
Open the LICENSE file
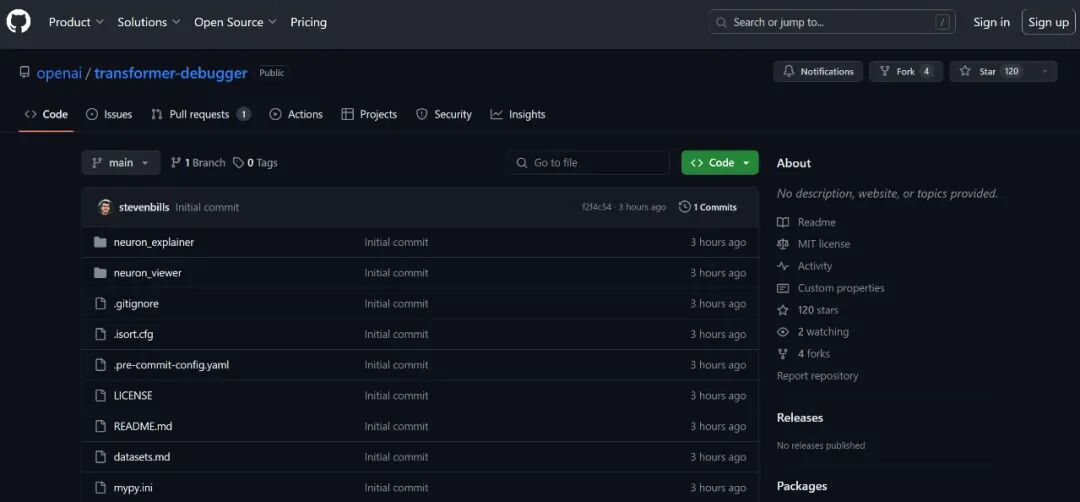pyautogui.click(x=133, y=395)
